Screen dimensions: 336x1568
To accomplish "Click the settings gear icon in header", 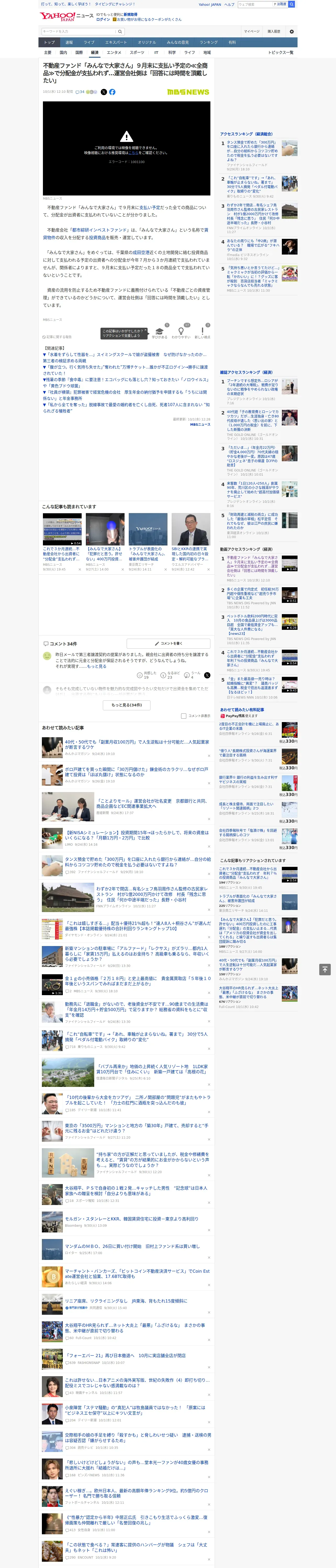I will tap(292, 31).
